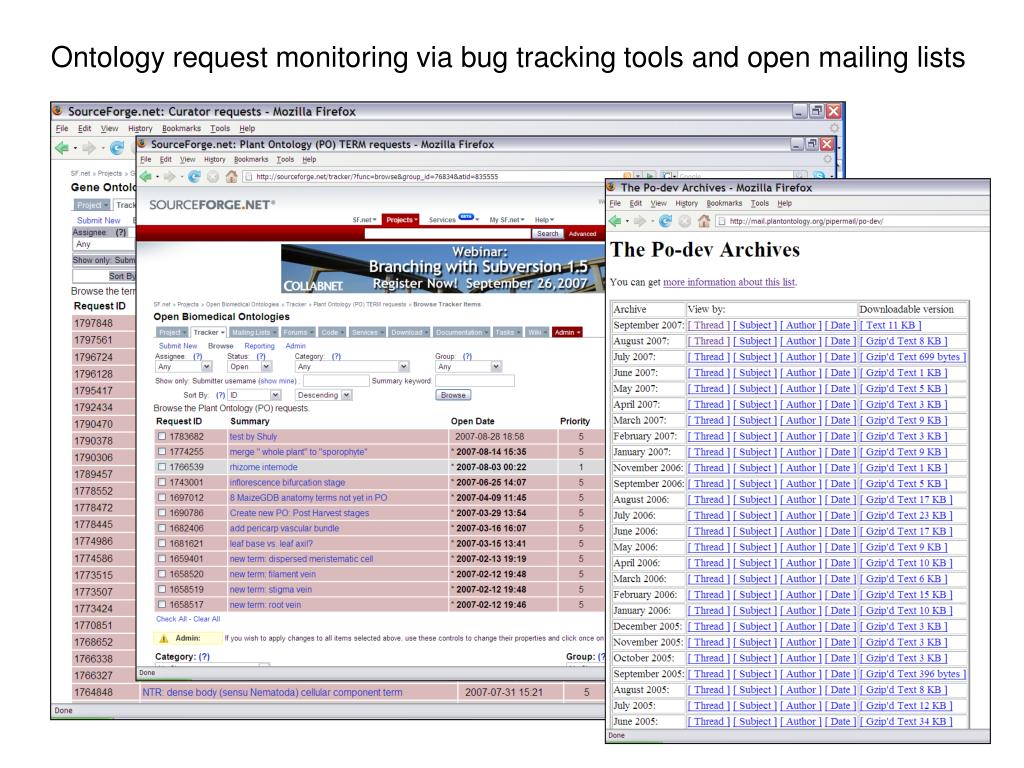Click page icon in Po-dev address bar
Image resolution: width=1024 pixels, height=768 pixels.
pos(722,221)
